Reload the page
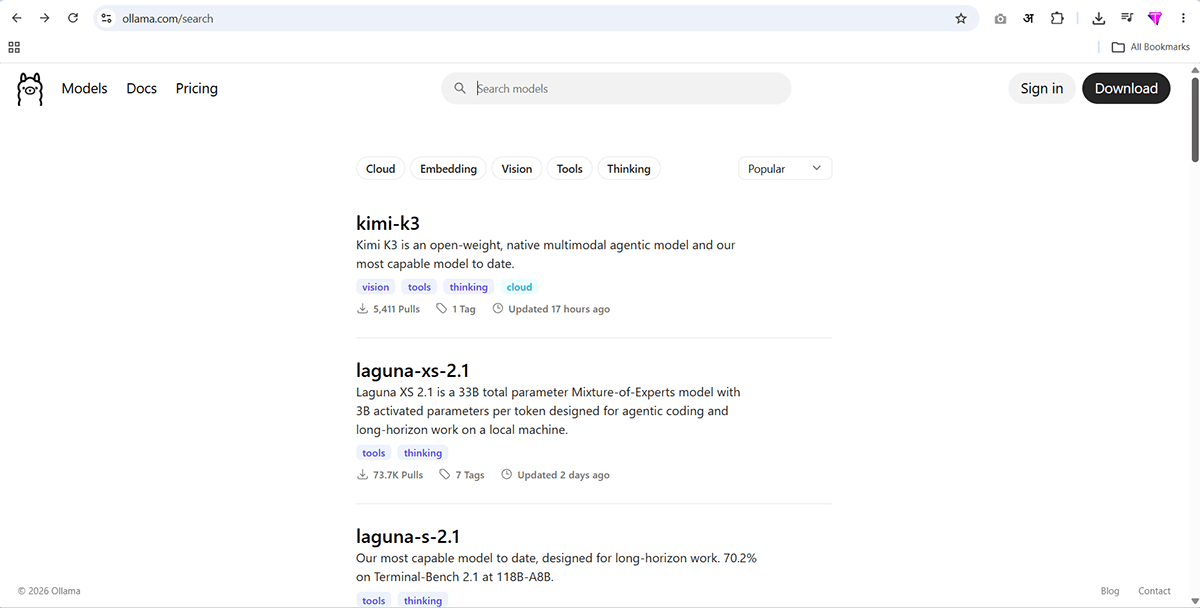The image size is (1200, 608). coord(72,18)
